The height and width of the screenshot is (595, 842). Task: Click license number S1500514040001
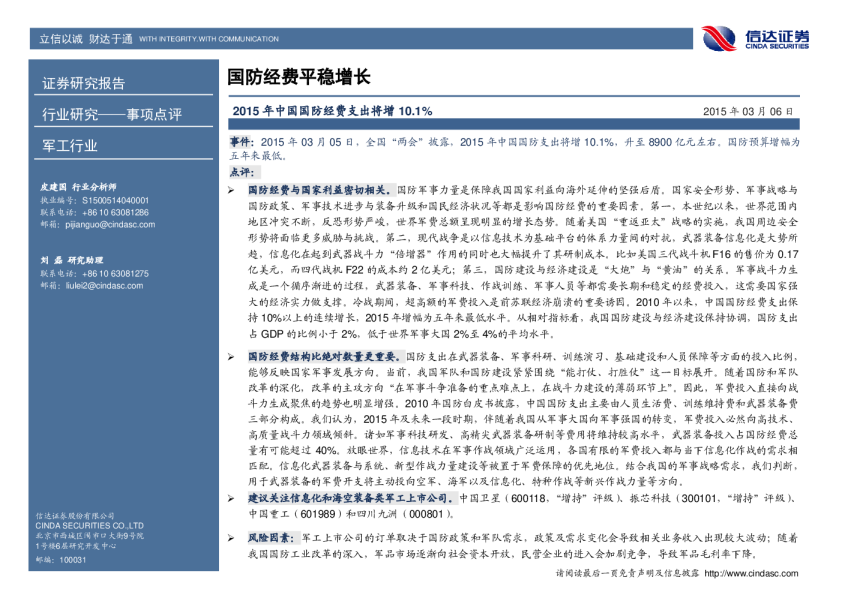pos(115,200)
